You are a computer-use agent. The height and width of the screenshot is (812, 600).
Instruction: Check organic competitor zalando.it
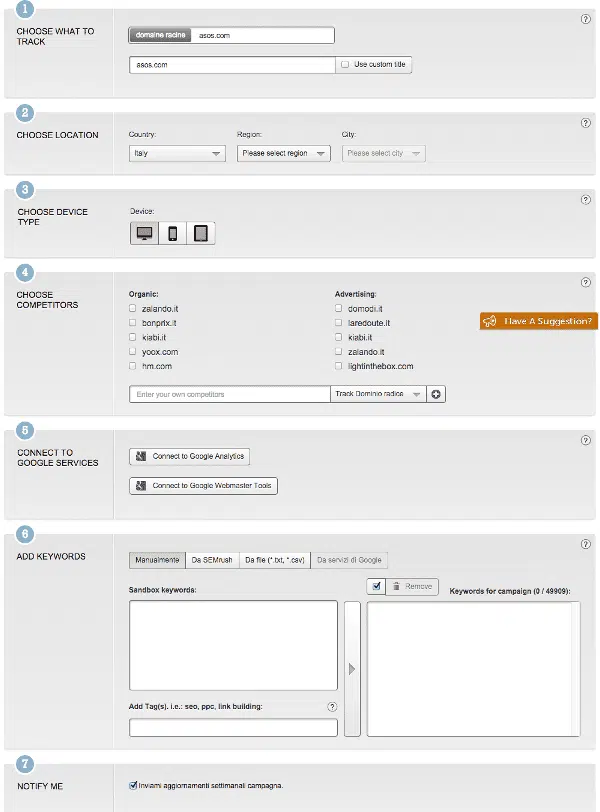133,308
